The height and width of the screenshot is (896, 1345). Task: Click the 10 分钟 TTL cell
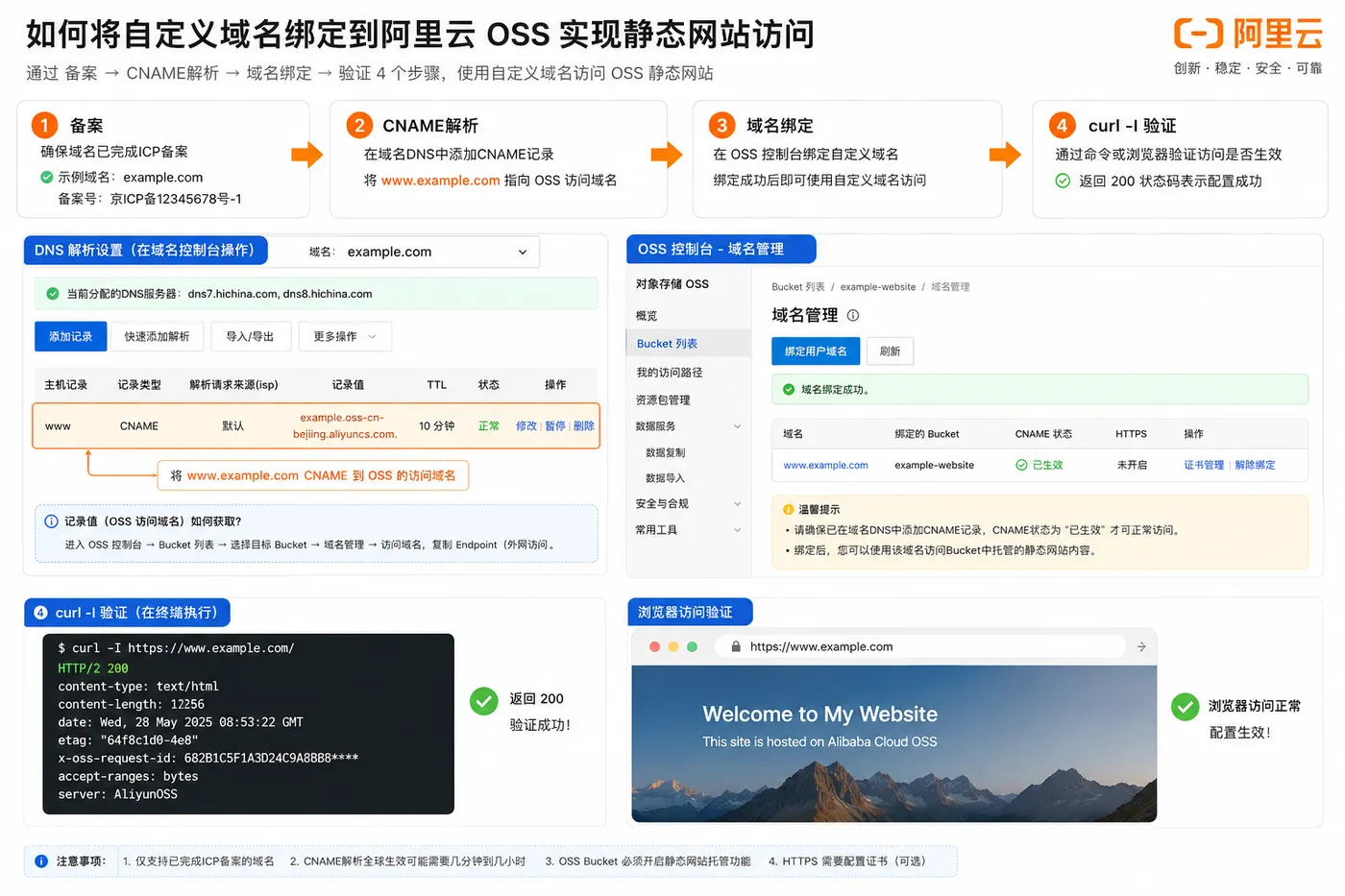tap(436, 426)
